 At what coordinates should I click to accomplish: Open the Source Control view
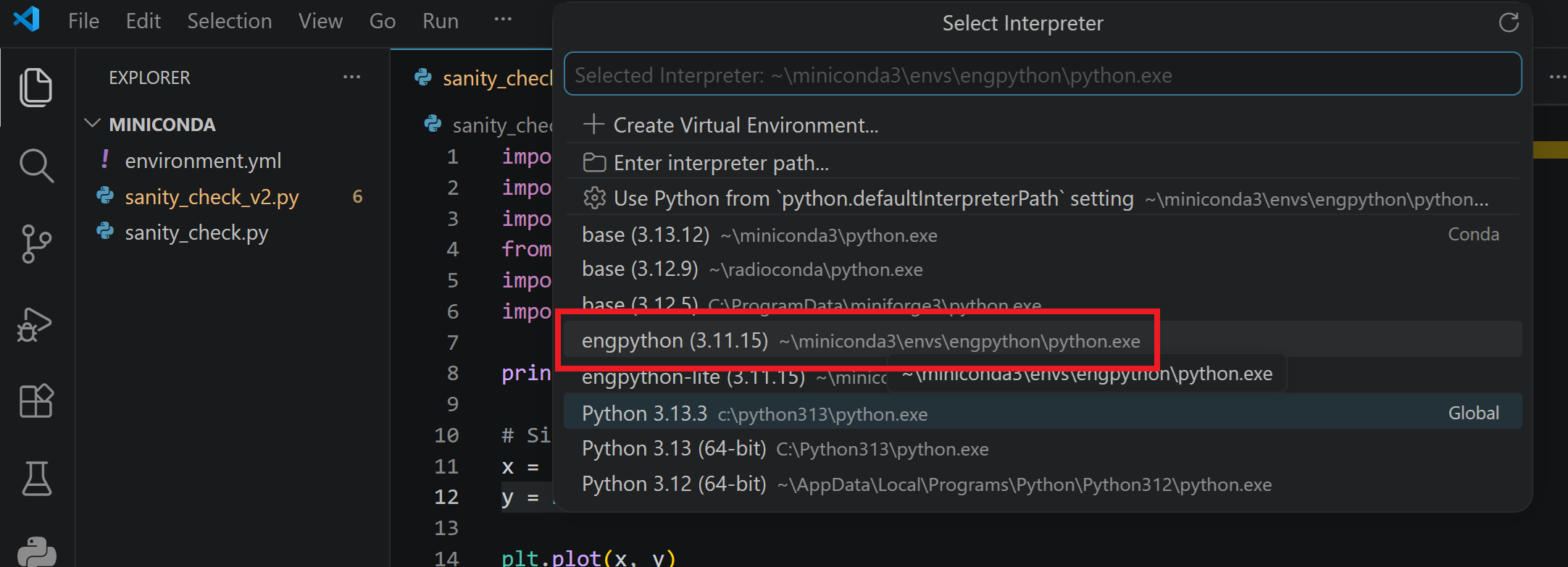click(x=36, y=244)
